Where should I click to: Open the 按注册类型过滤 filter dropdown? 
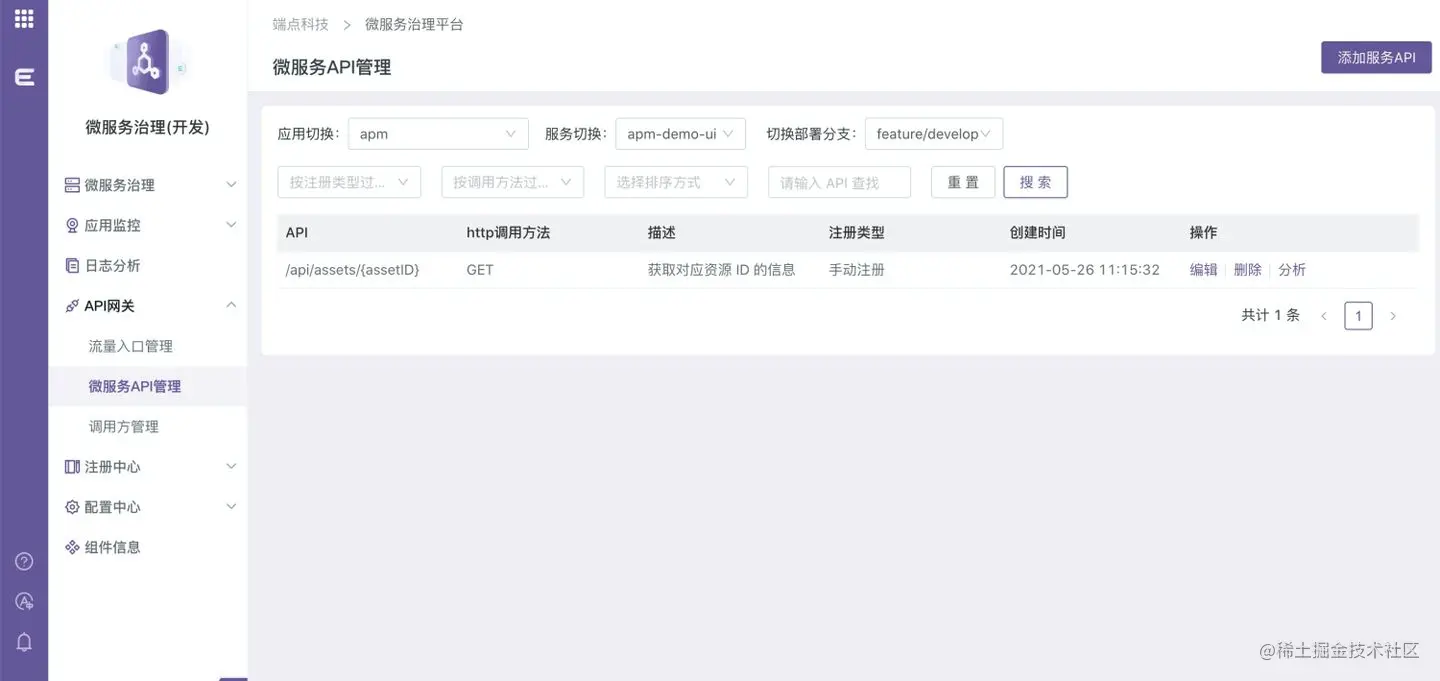(349, 182)
